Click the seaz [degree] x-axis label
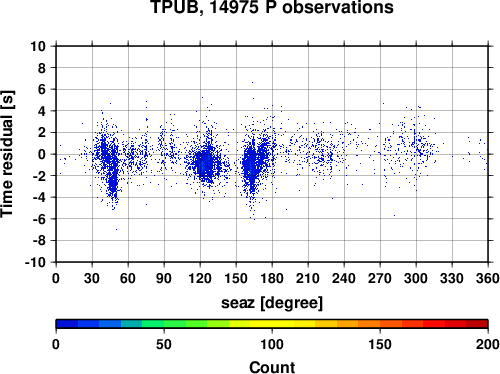 coord(272,303)
